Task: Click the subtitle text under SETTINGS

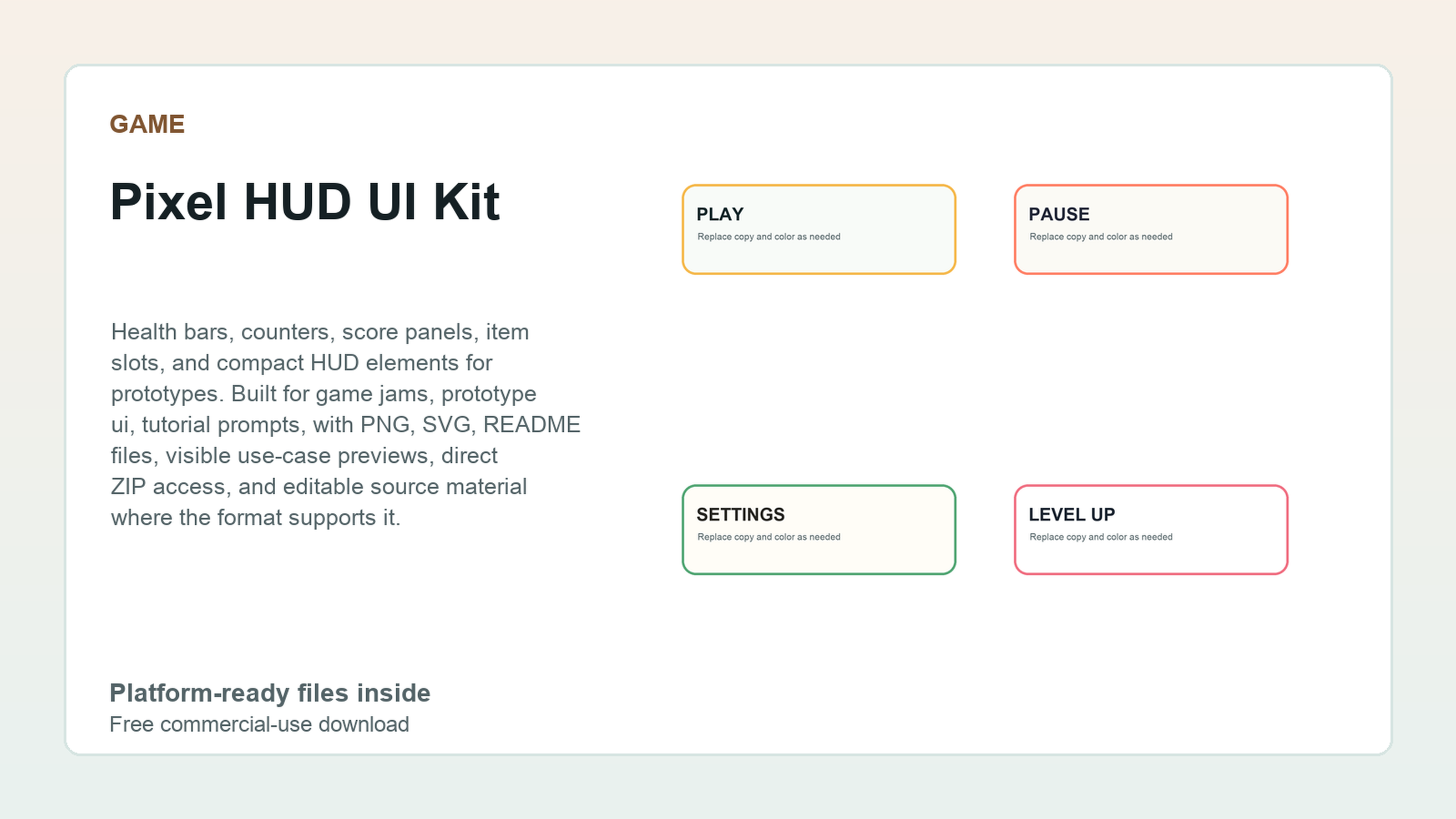Action: 768,537
